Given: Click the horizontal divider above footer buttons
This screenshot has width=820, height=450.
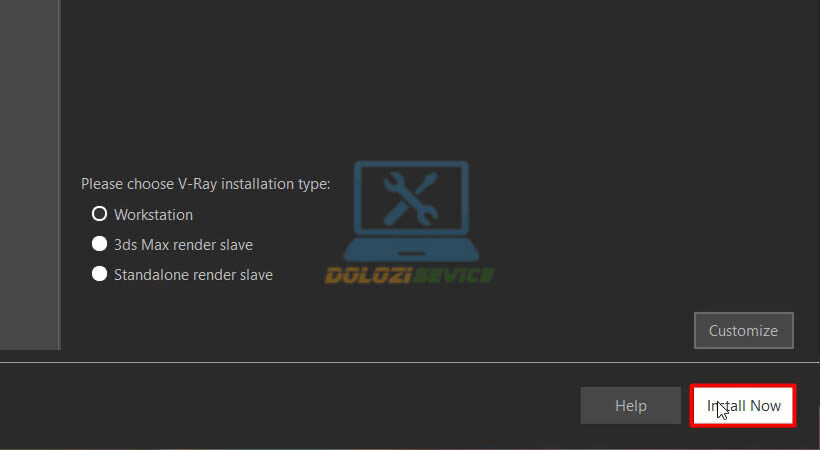Looking at the screenshot, I should pos(409,362).
